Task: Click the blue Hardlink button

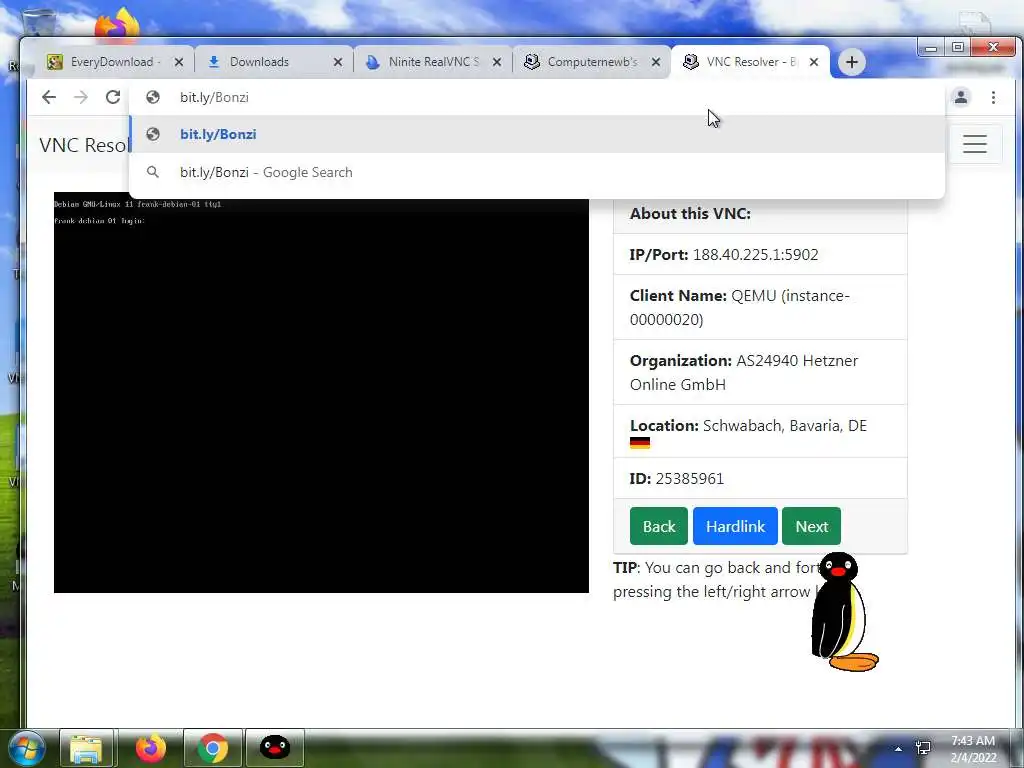Action: [735, 526]
